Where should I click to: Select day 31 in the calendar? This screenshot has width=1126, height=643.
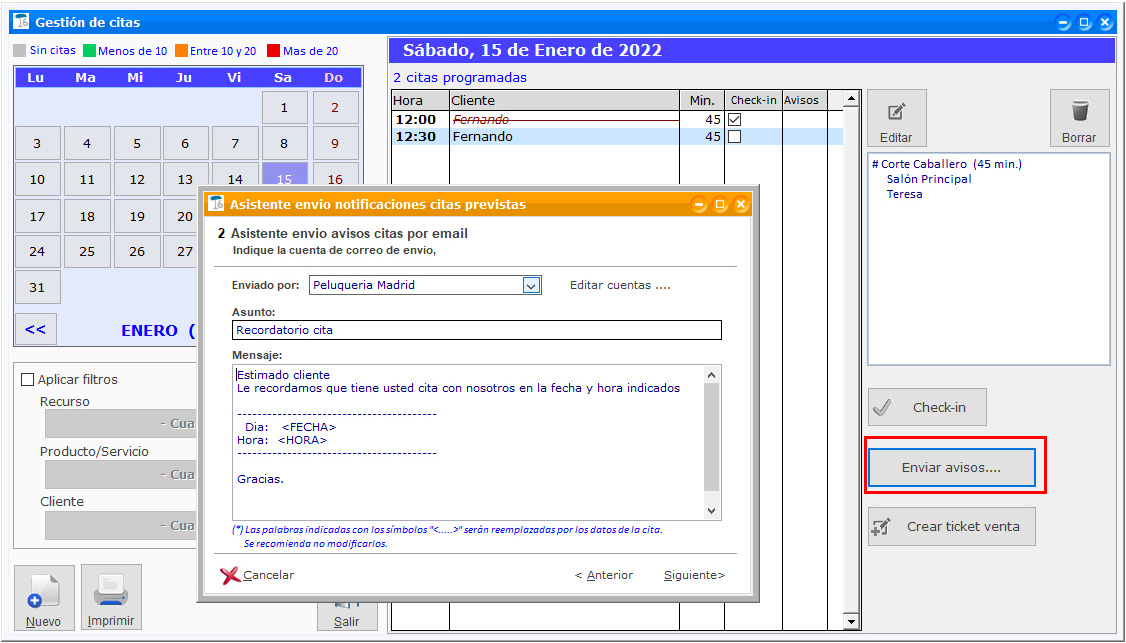37,287
